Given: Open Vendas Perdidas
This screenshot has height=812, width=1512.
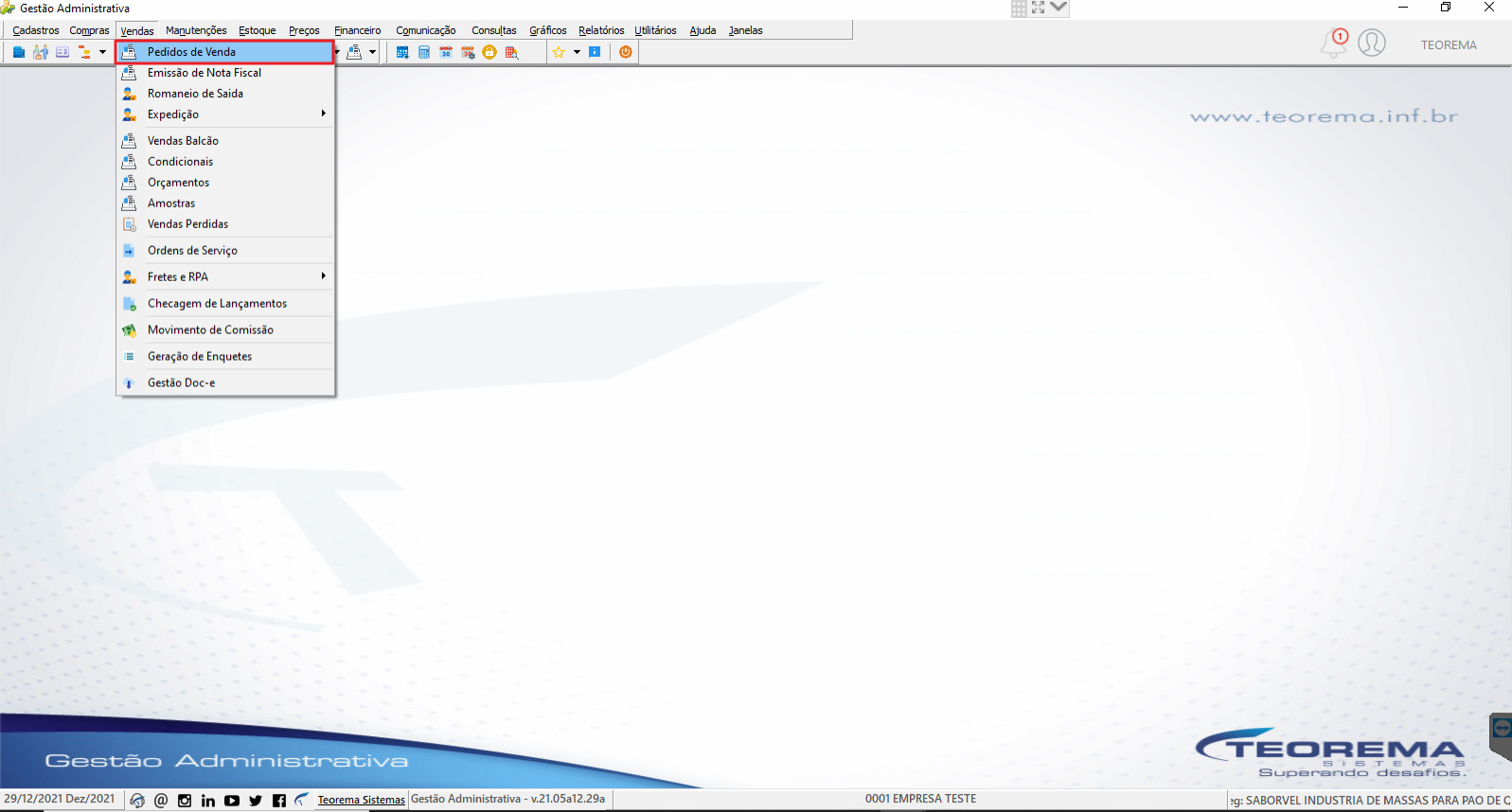Looking at the screenshot, I should click(225, 224).
